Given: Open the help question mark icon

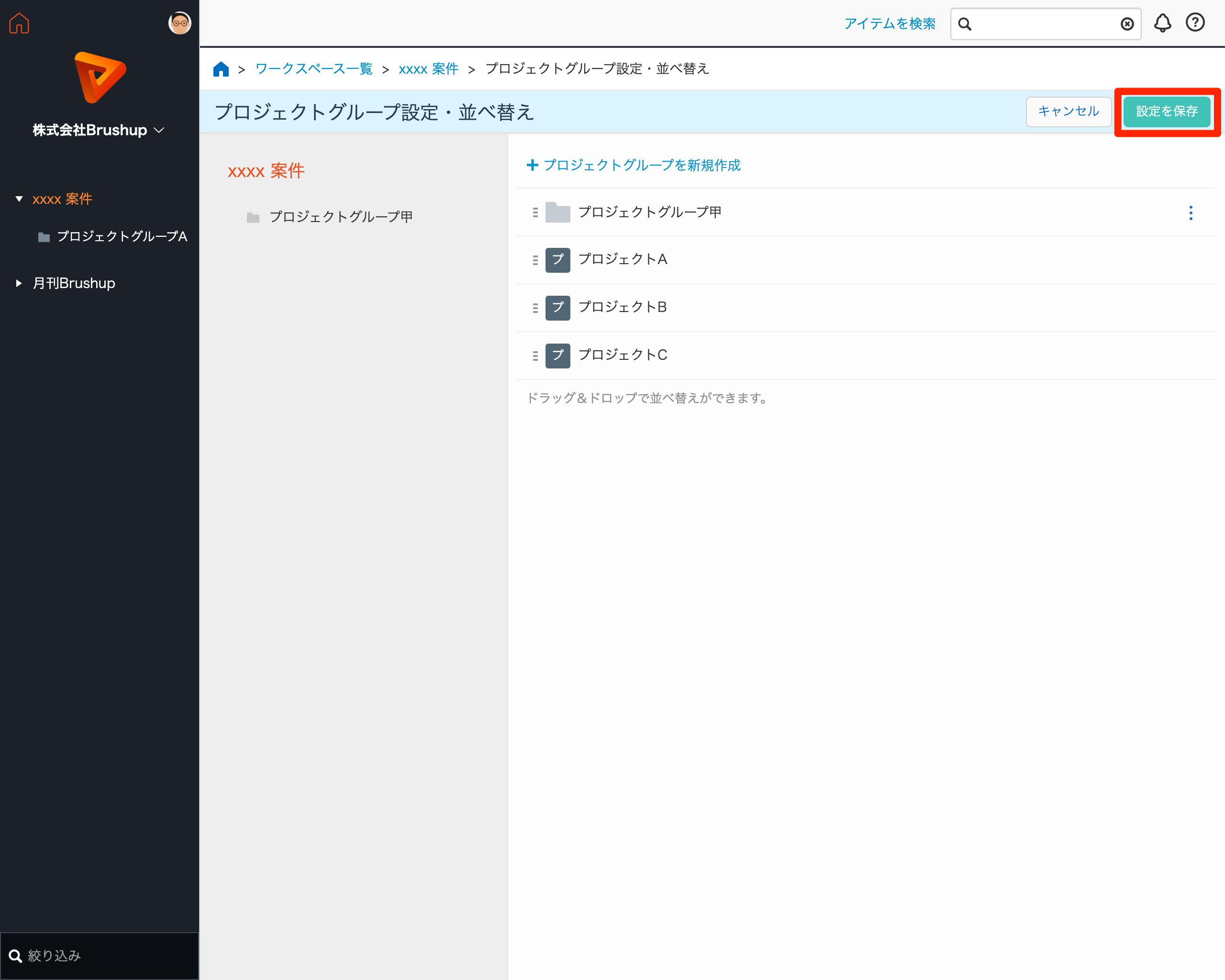Looking at the screenshot, I should (x=1195, y=22).
